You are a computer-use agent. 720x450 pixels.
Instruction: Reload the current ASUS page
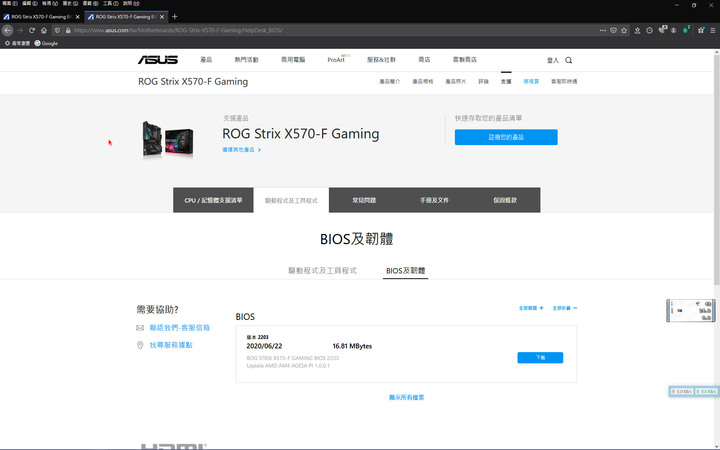pyautogui.click(x=32, y=30)
